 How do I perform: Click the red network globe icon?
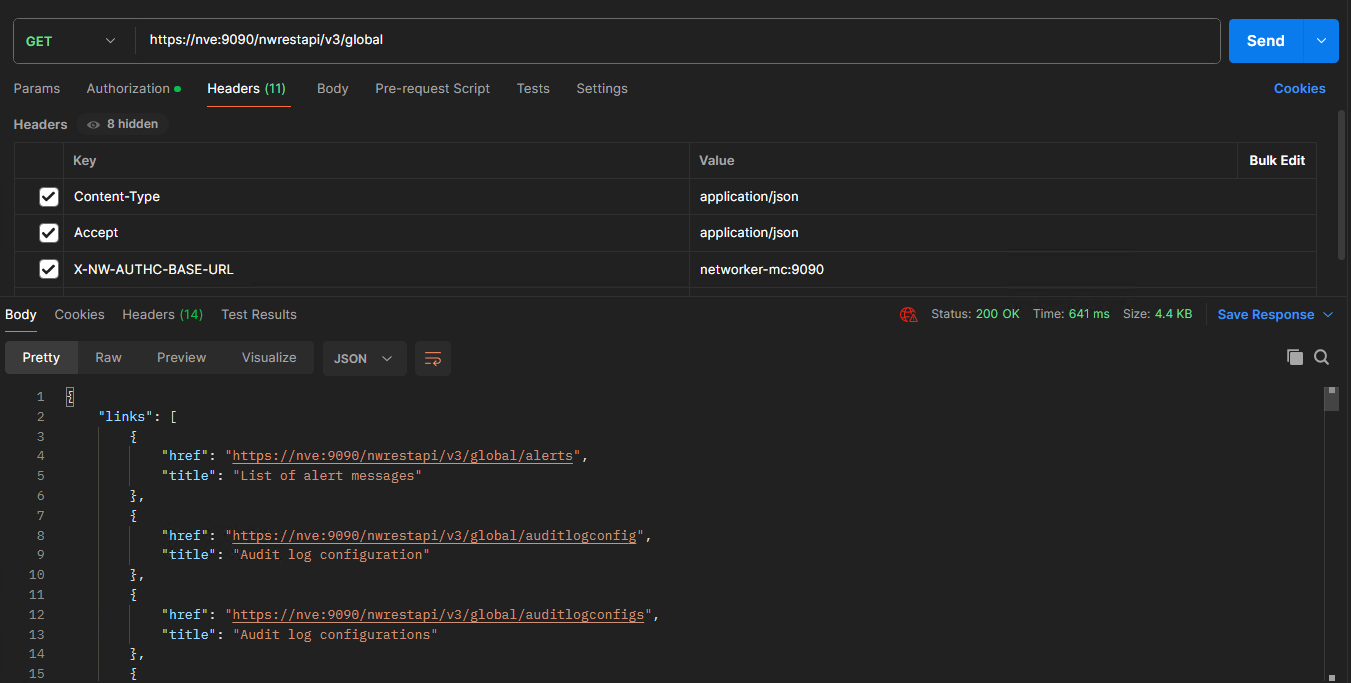click(x=908, y=314)
